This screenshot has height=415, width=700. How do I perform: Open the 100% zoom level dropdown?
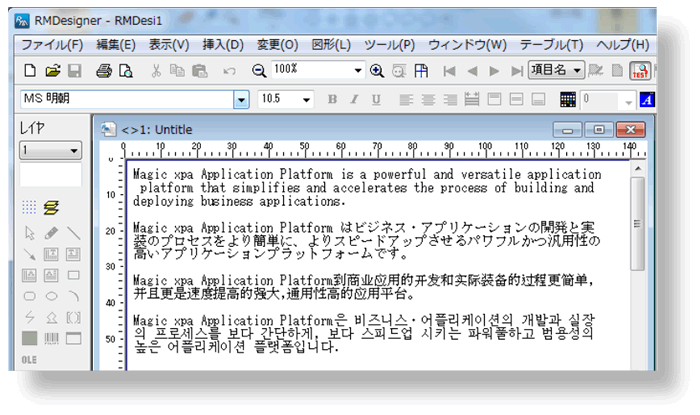click(x=358, y=71)
